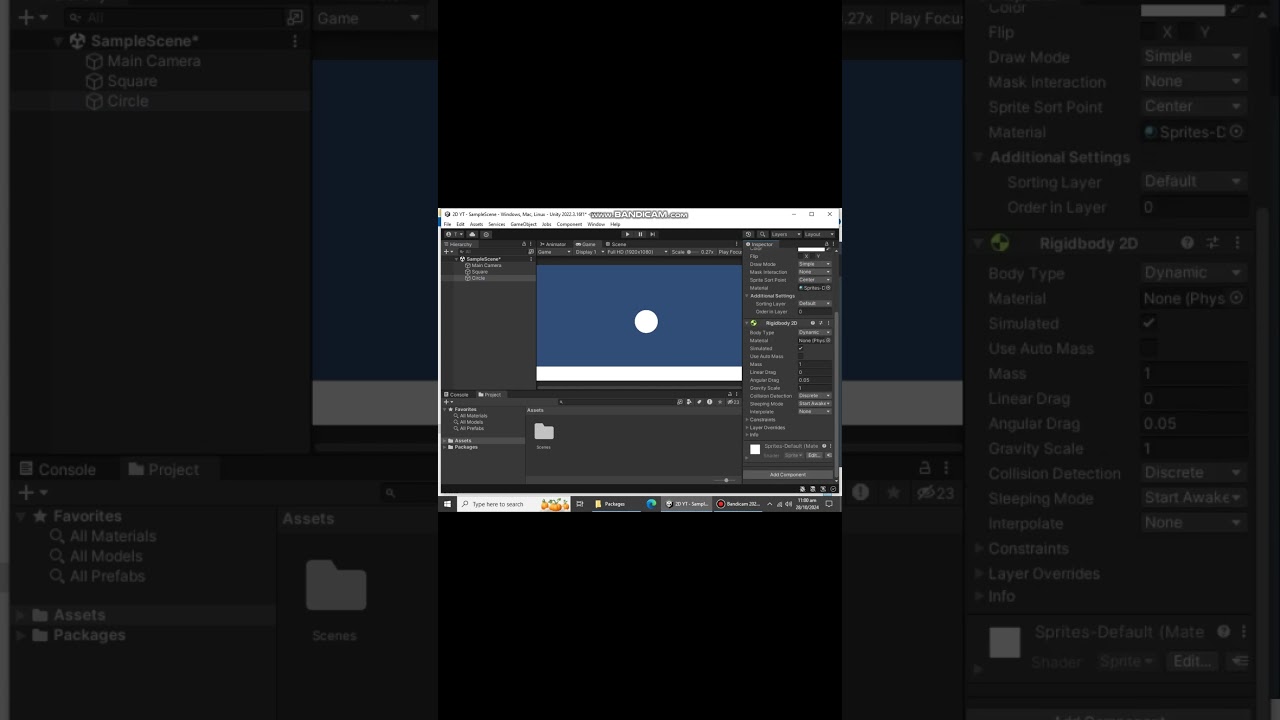The height and width of the screenshot is (720, 1280).
Task: Toggle Flip X checkbox
Action: coord(800,256)
